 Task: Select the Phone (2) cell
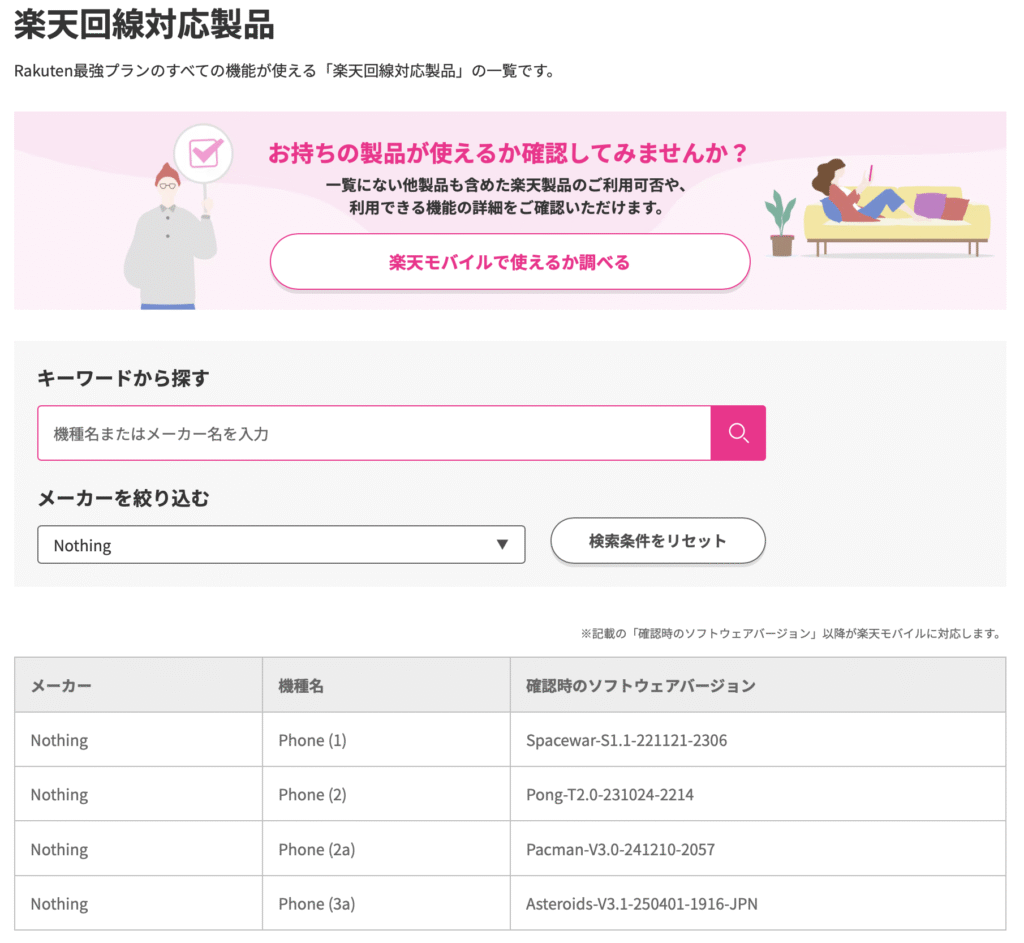[x=386, y=794]
